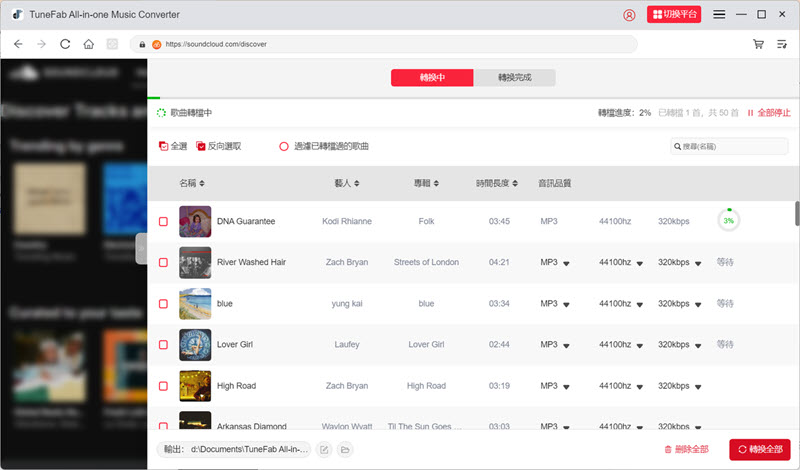Click the River Washed Hair song title
Screen dimensions: 800x470
tap(252, 262)
